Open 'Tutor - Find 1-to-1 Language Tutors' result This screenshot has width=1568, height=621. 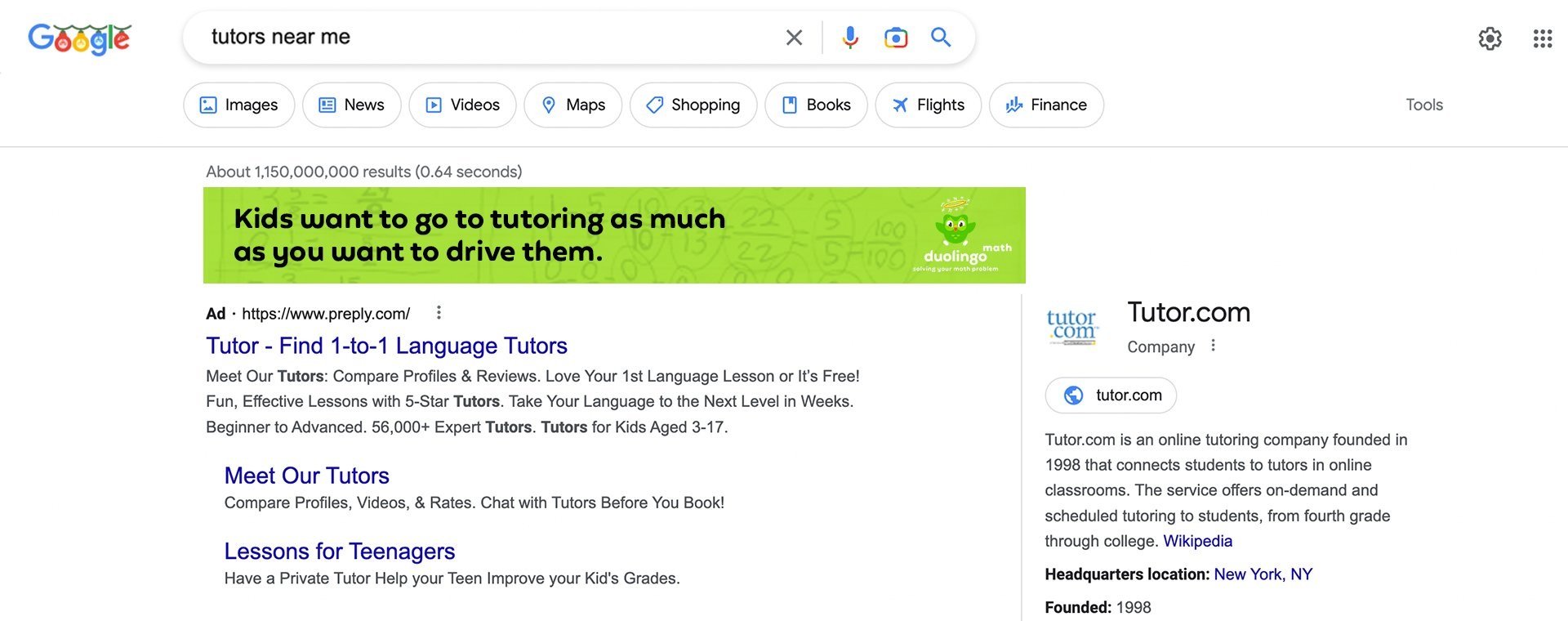(x=386, y=346)
